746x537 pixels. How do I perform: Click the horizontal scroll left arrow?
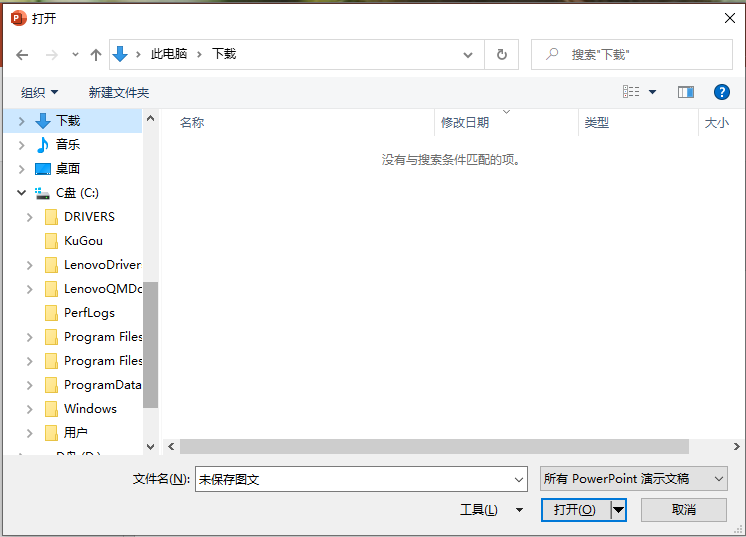pyautogui.click(x=171, y=447)
